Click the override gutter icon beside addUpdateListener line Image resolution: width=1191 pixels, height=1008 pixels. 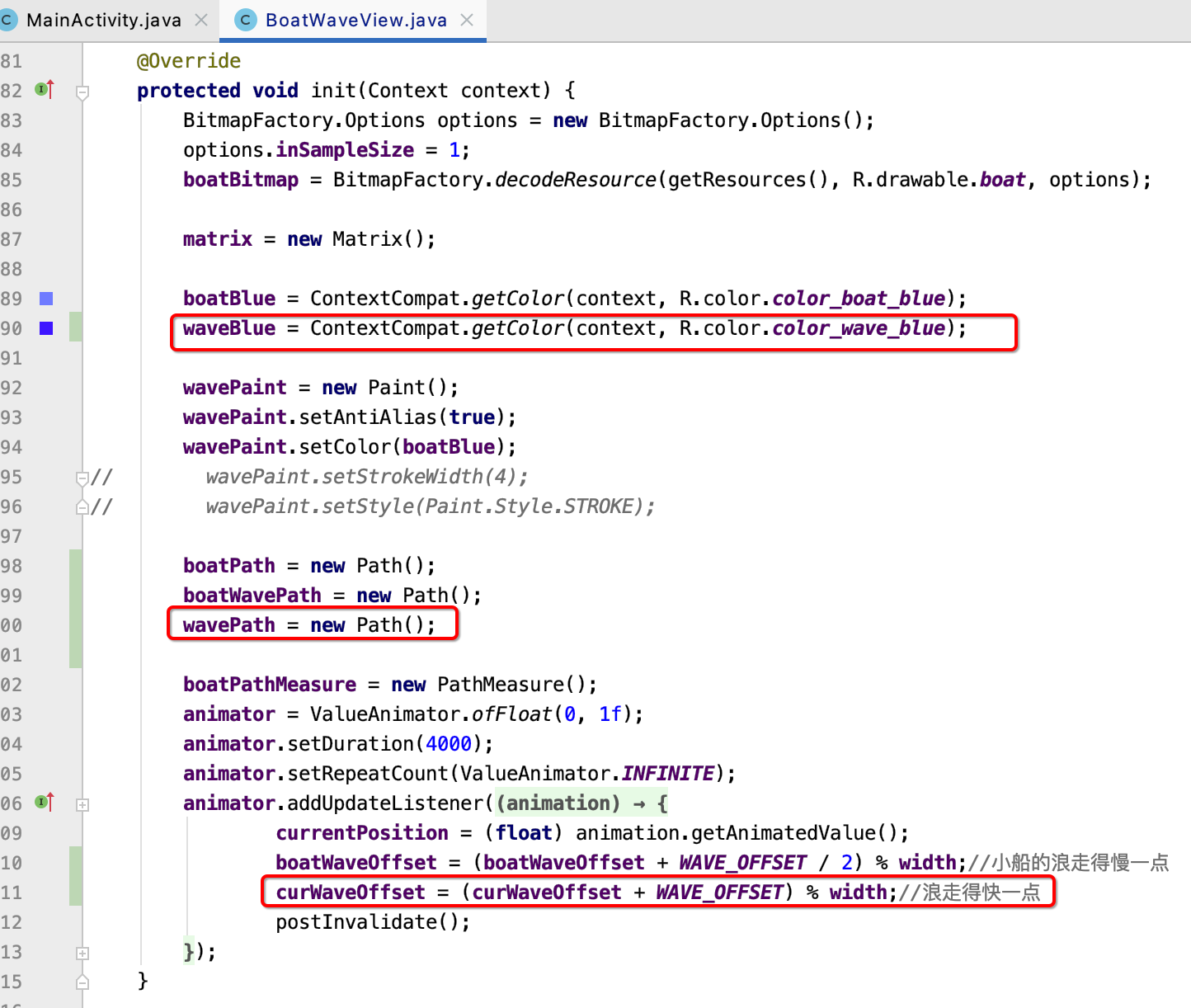[45, 802]
